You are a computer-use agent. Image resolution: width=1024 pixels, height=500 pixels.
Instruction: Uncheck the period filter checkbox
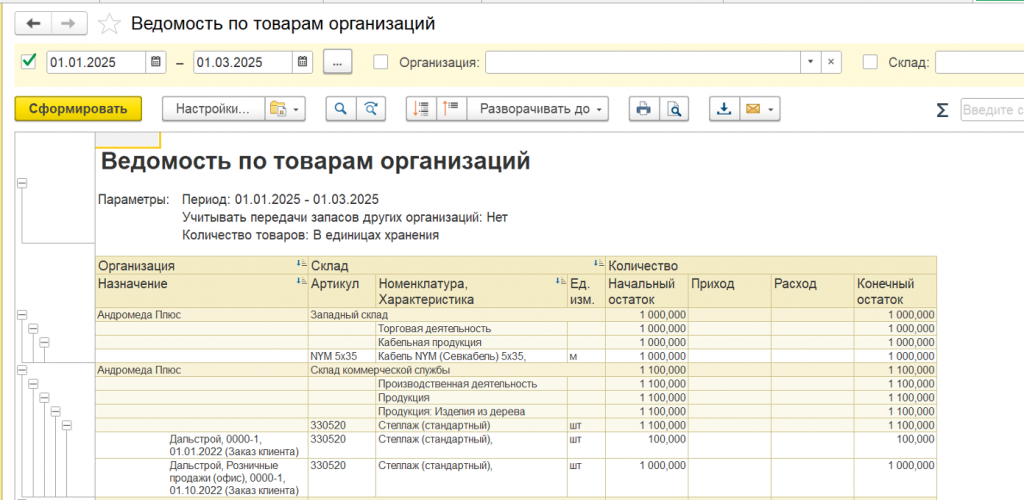(29, 62)
